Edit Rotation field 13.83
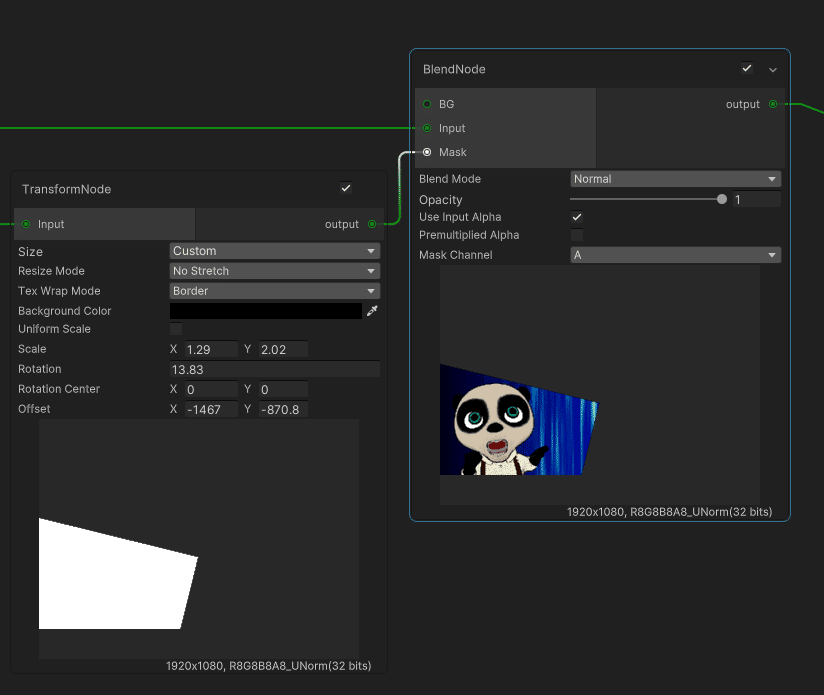The height and width of the screenshot is (695, 824). pyautogui.click(x=275, y=369)
